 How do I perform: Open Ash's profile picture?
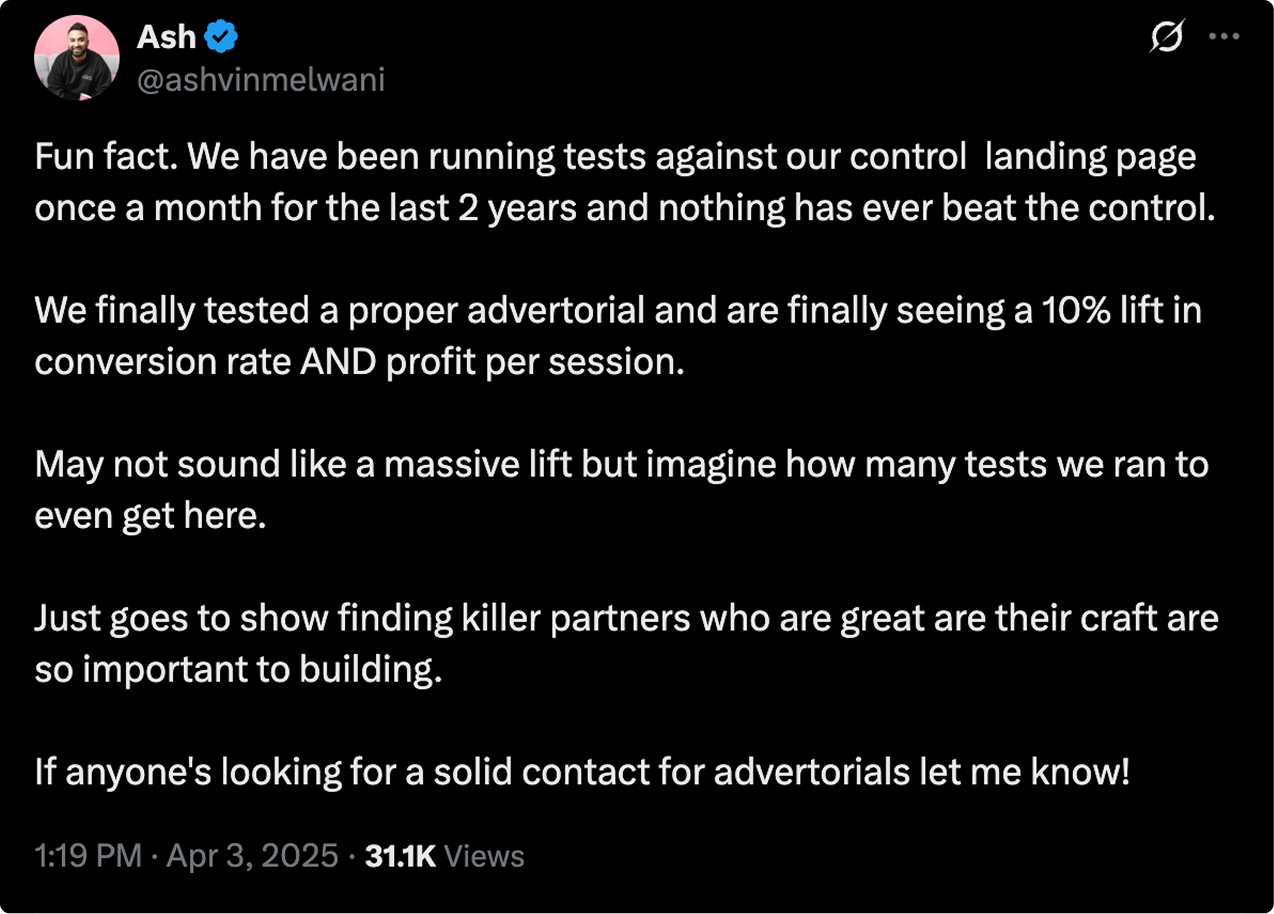(x=76, y=59)
